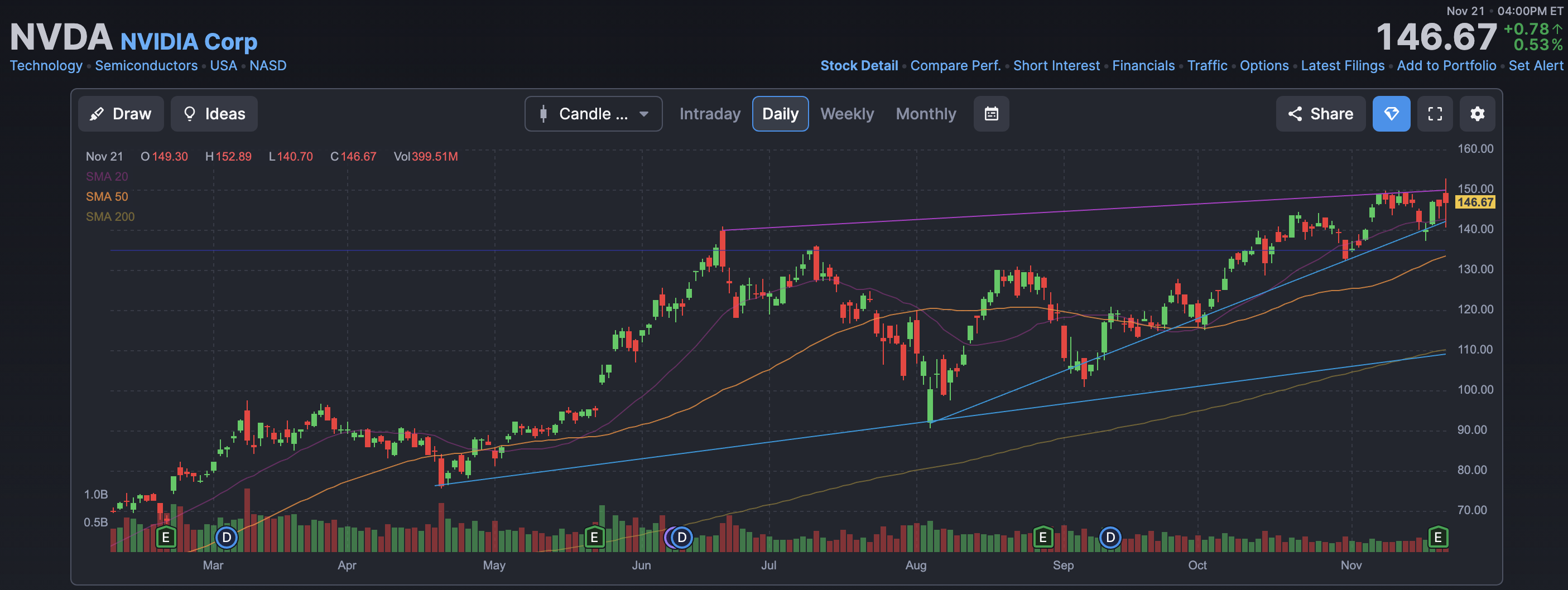Viewport: 1568px width, 590px height.
Task: Click the dividend D marker in June
Action: coord(682,538)
